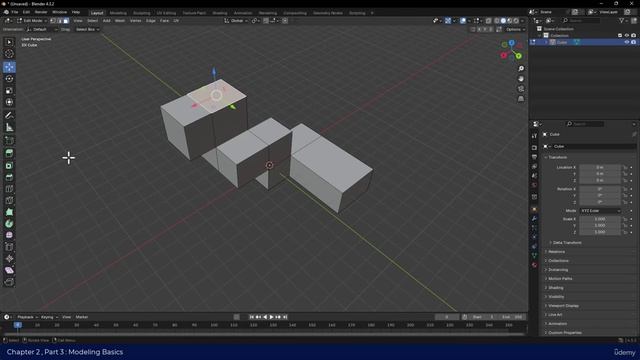Image resolution: width=640 pixels, height=360 pixels.
Task: Activate the Rotate tool
Action: [x=9, y=79]
